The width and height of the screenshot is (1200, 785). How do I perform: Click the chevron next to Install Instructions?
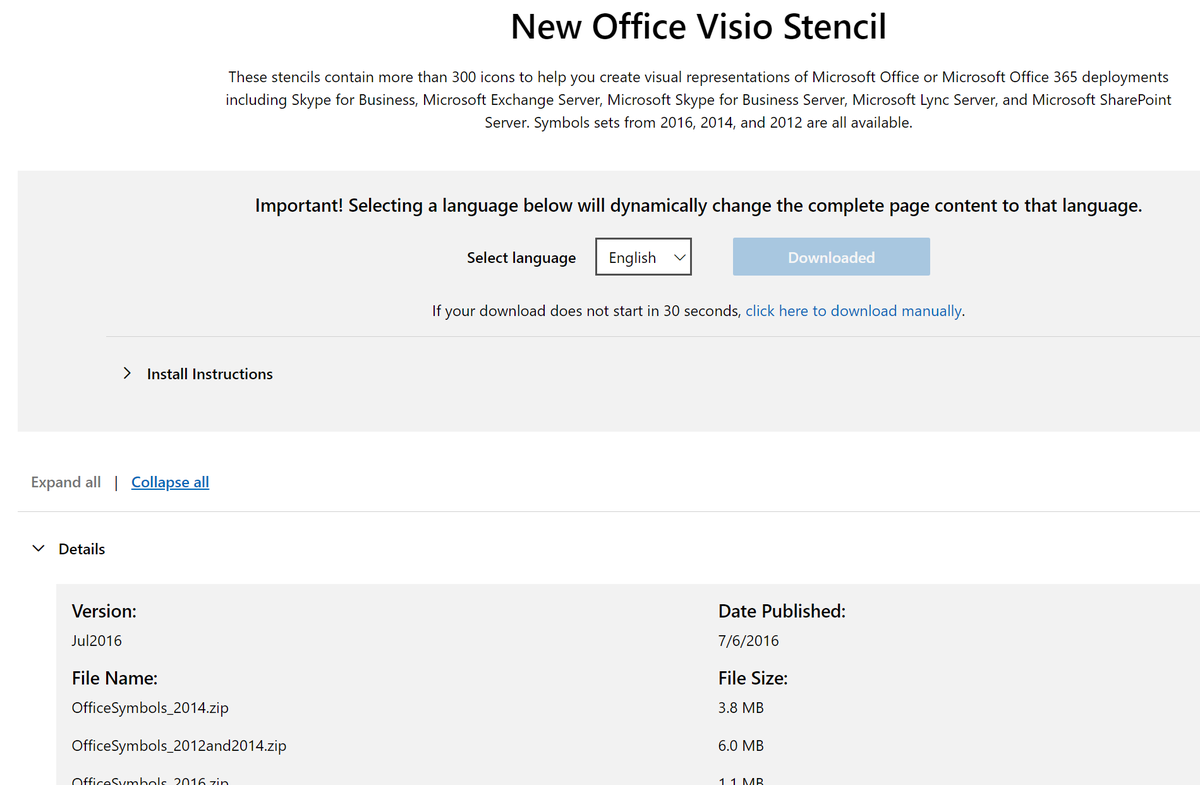[x=127, y=373]
